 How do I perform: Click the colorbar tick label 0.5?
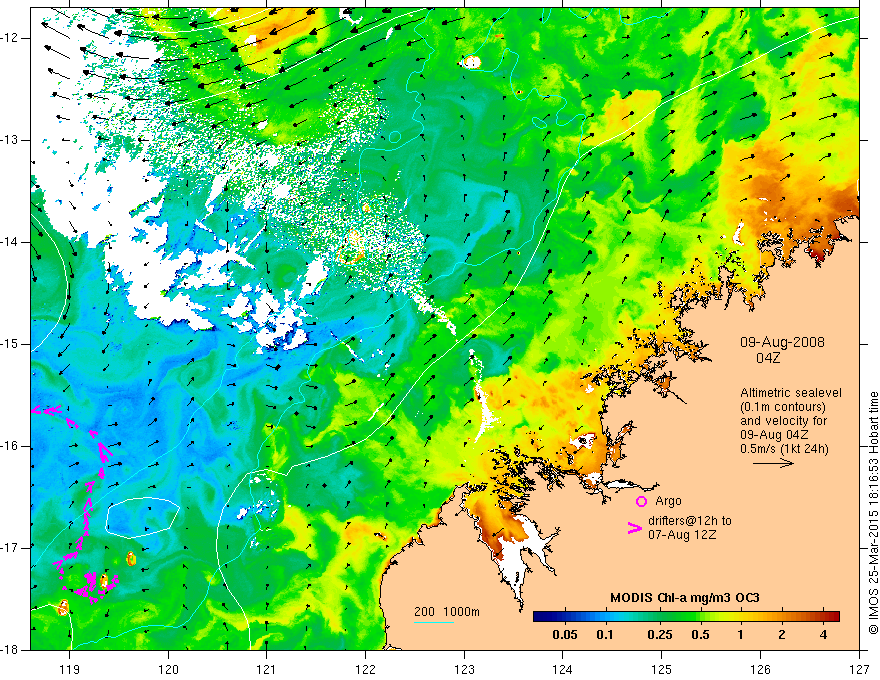pyautogui.click(x=700, y=635)
